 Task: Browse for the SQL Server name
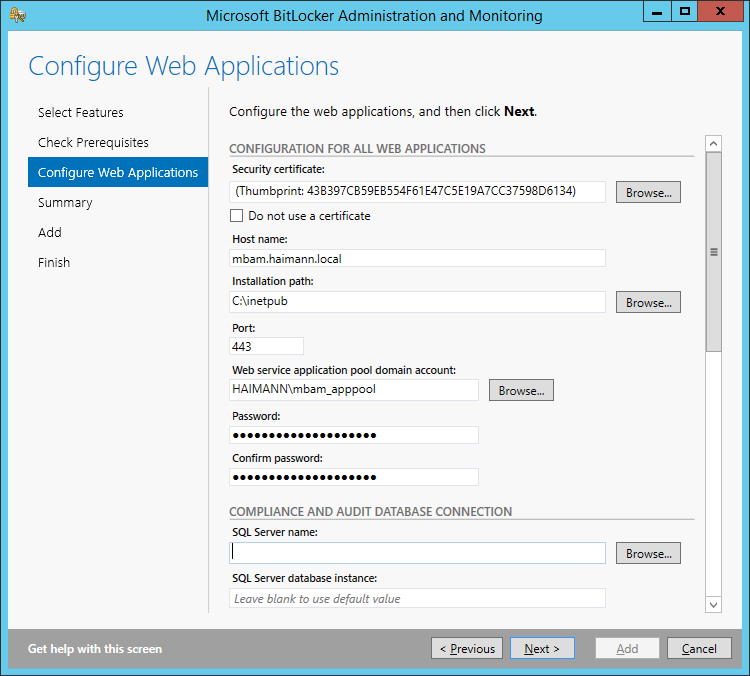[648, 554]
